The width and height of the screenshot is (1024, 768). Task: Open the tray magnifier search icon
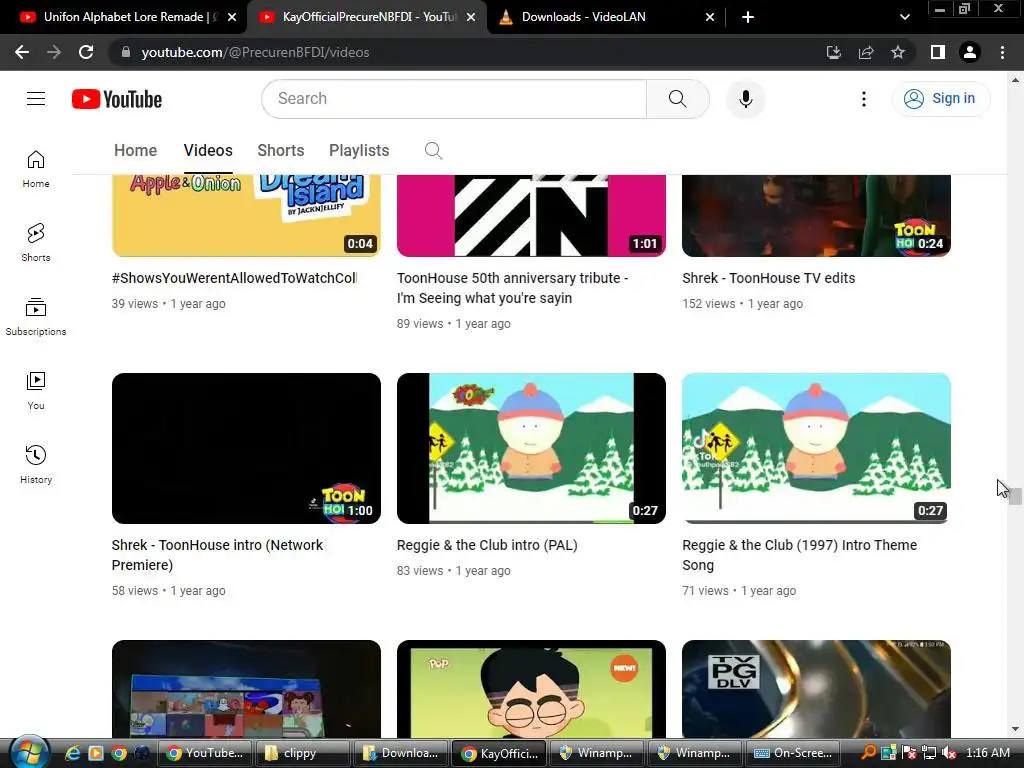click(868, 752)
